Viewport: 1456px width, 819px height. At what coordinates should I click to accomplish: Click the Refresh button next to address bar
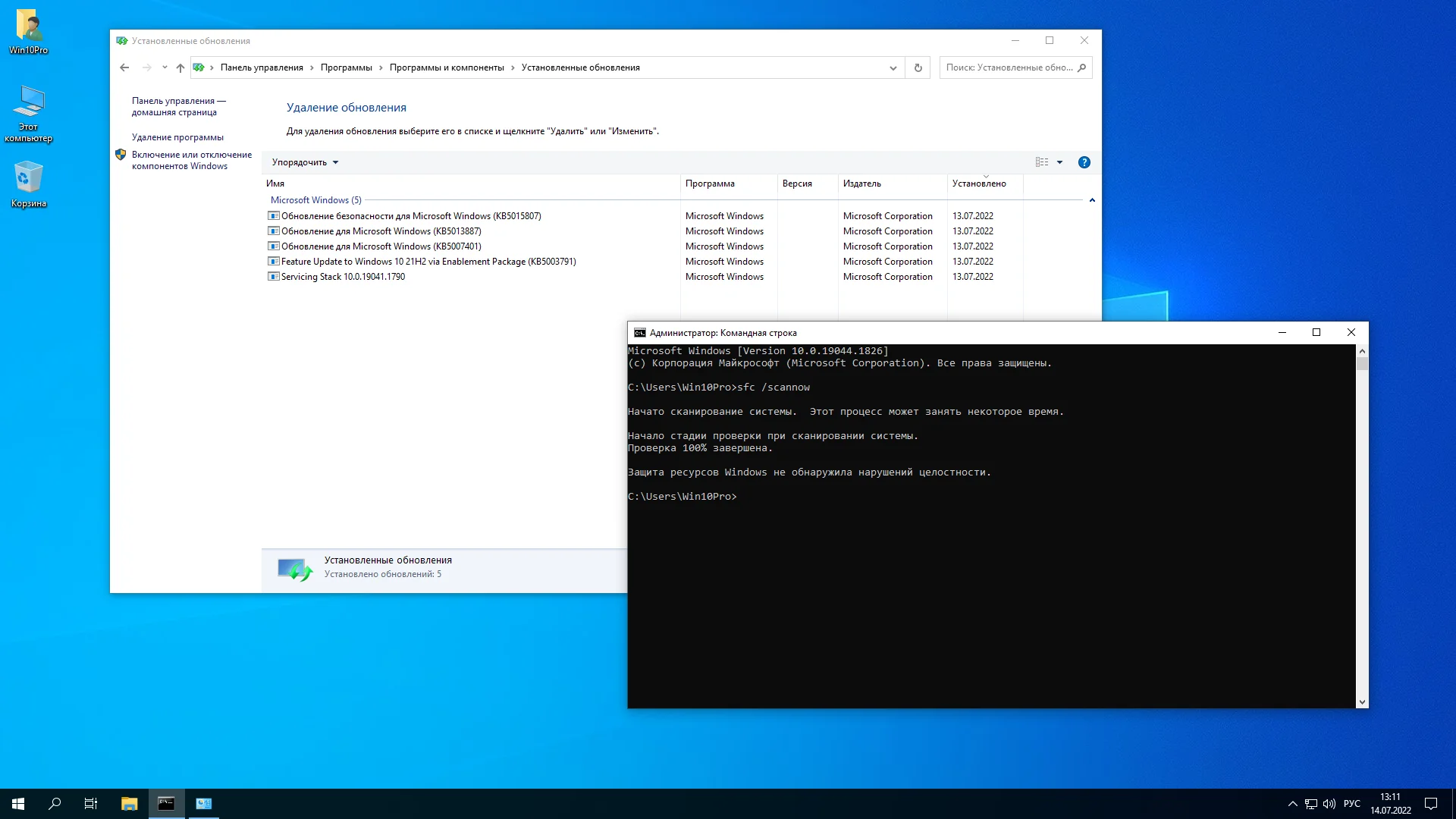point(918,67)
